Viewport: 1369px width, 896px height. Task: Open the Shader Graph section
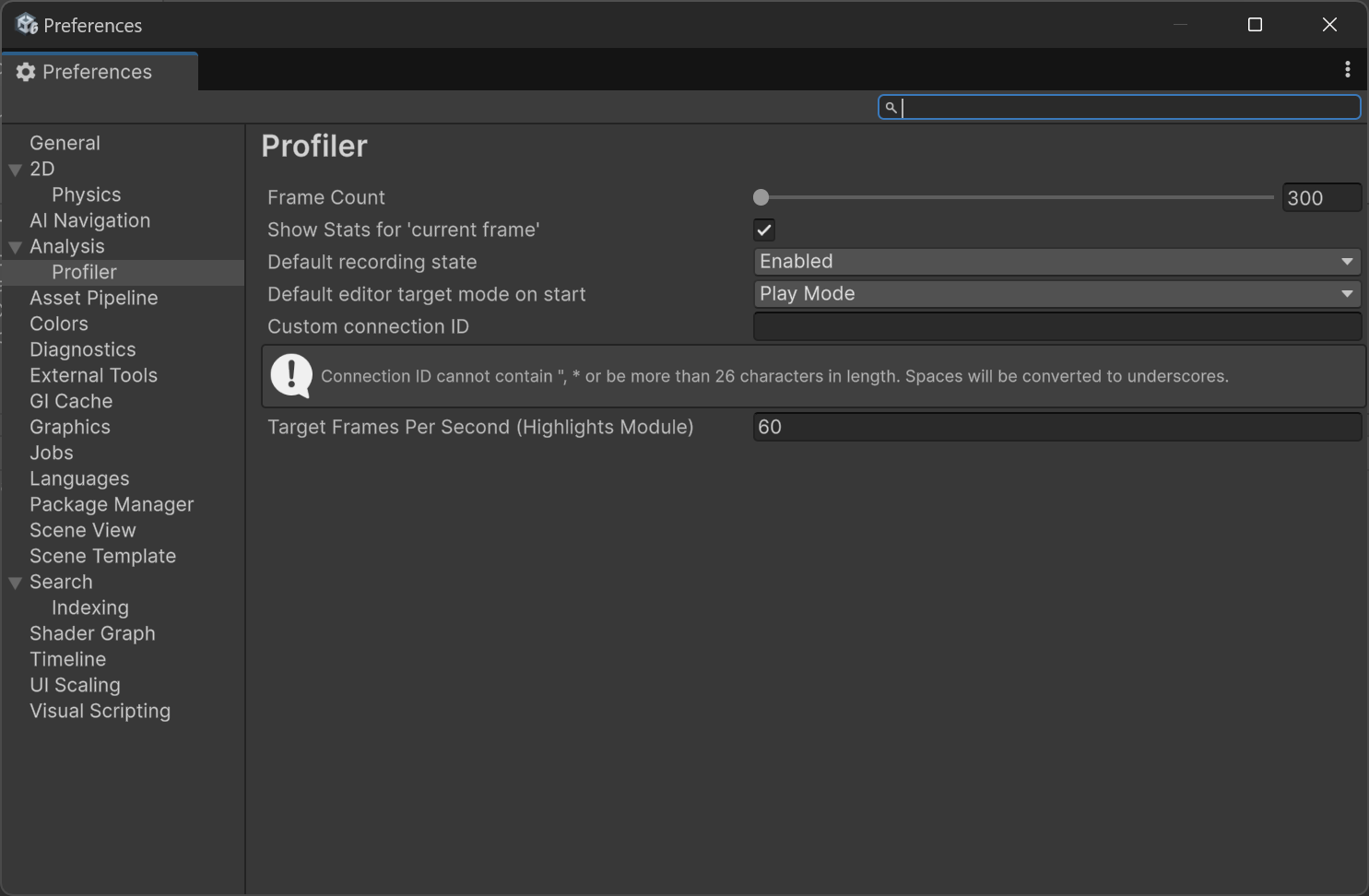[x=92, y=633]
